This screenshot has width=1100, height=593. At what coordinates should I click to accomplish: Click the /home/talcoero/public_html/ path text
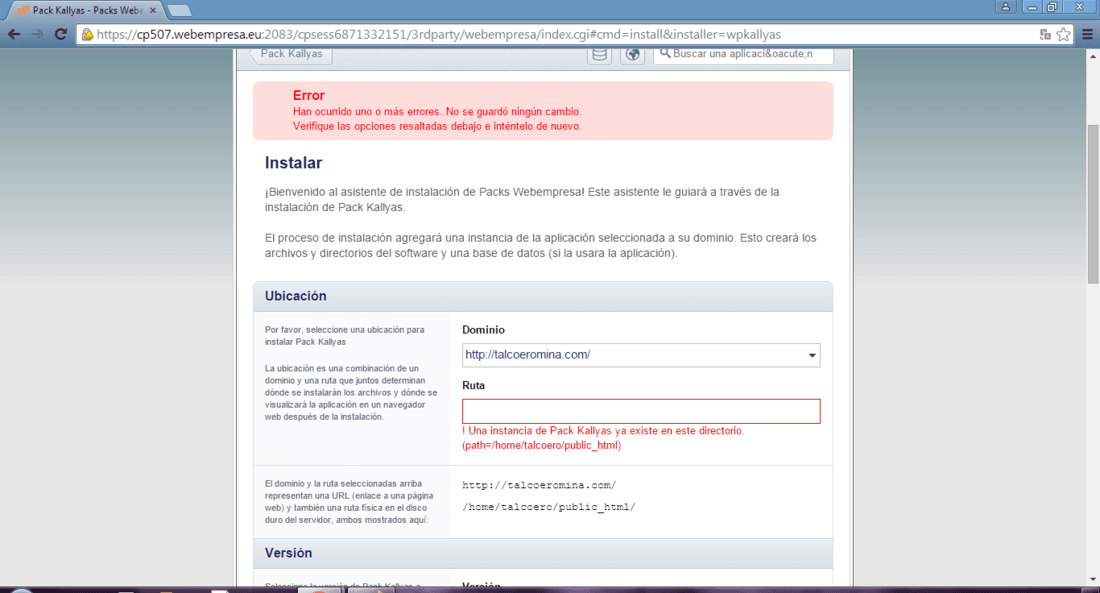coord(549,507)
